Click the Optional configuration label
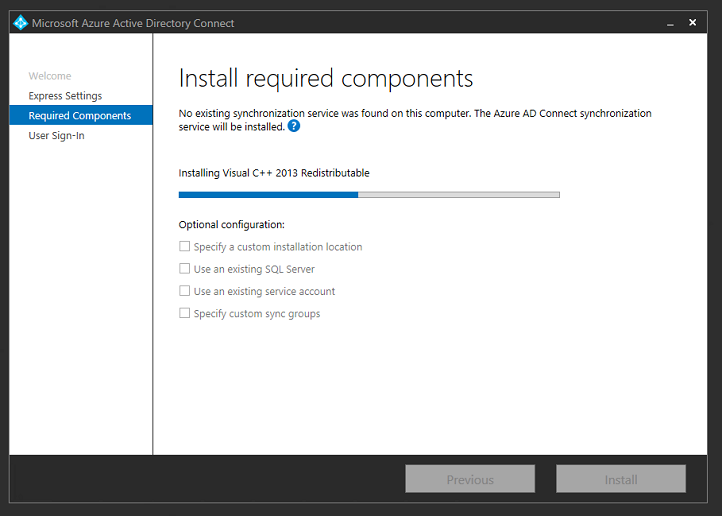Screen dimensions: 723x516 pyautogui.click(x=231, y=225)
